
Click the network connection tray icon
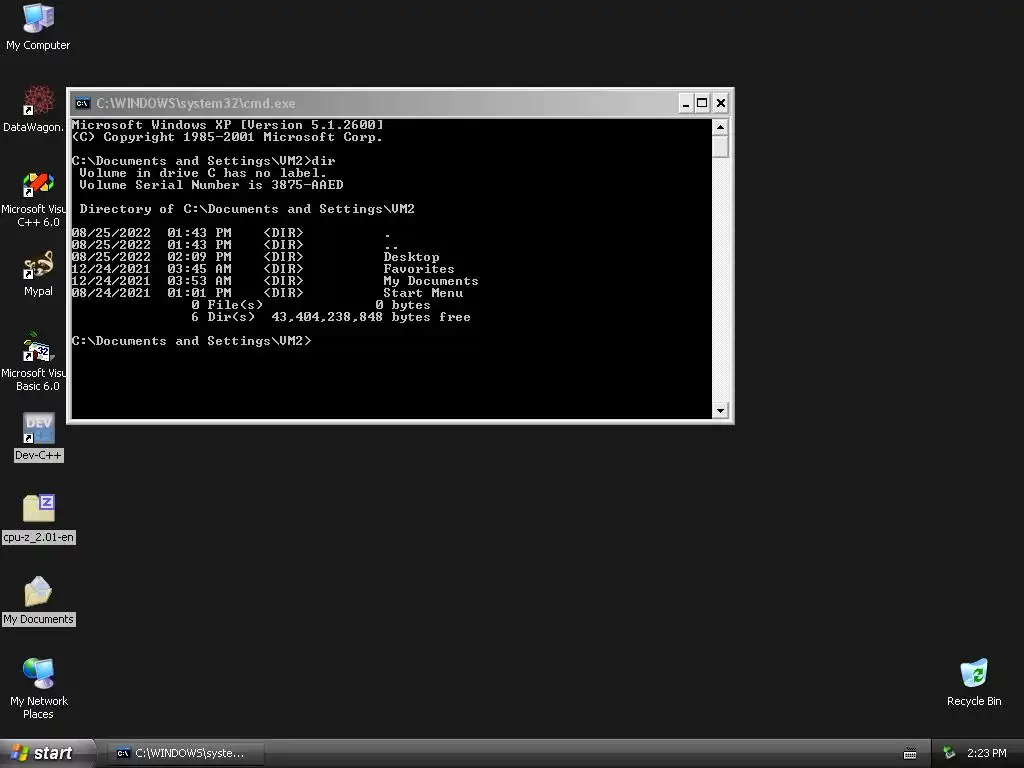[949, 753]
